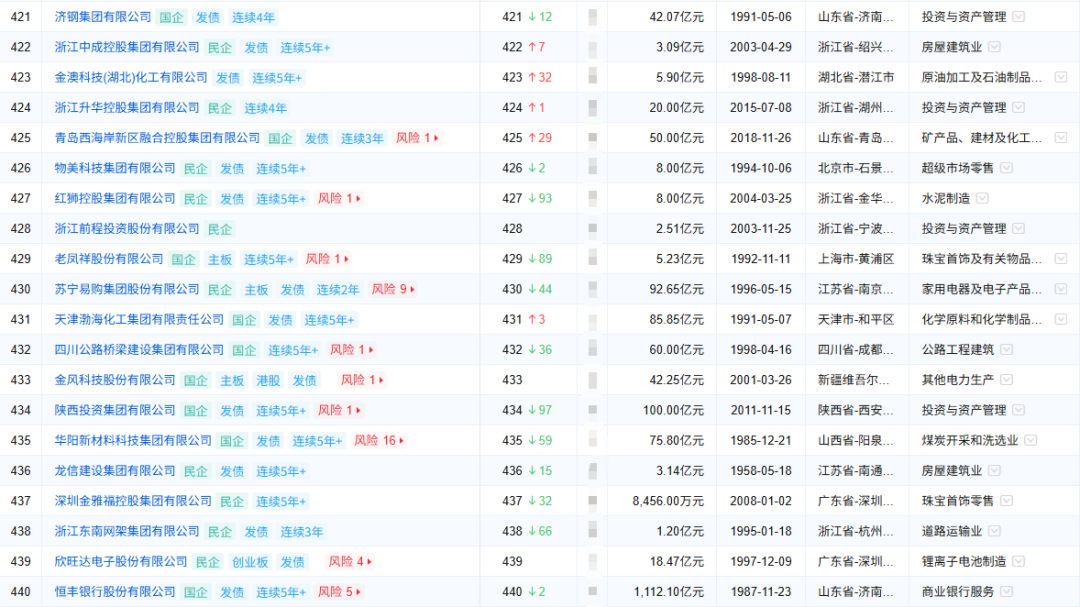Select registered capital cell 8,456.00万元

[668, 501]
